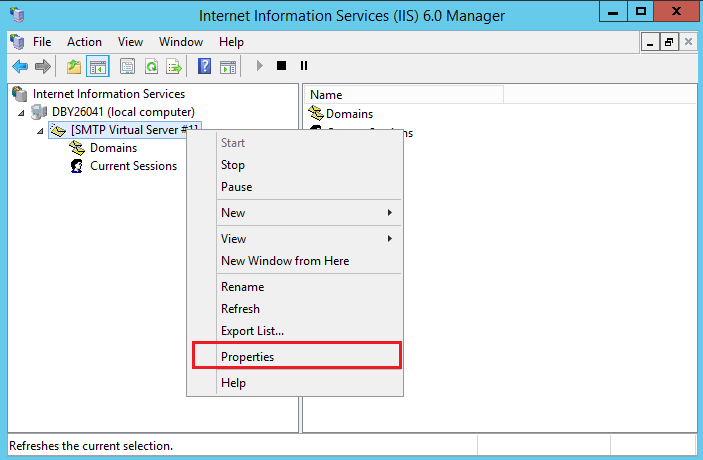This screenshot has height=460, width=703.
Task: Click the Back arrow toolbar icon
Action: [20, 66]
